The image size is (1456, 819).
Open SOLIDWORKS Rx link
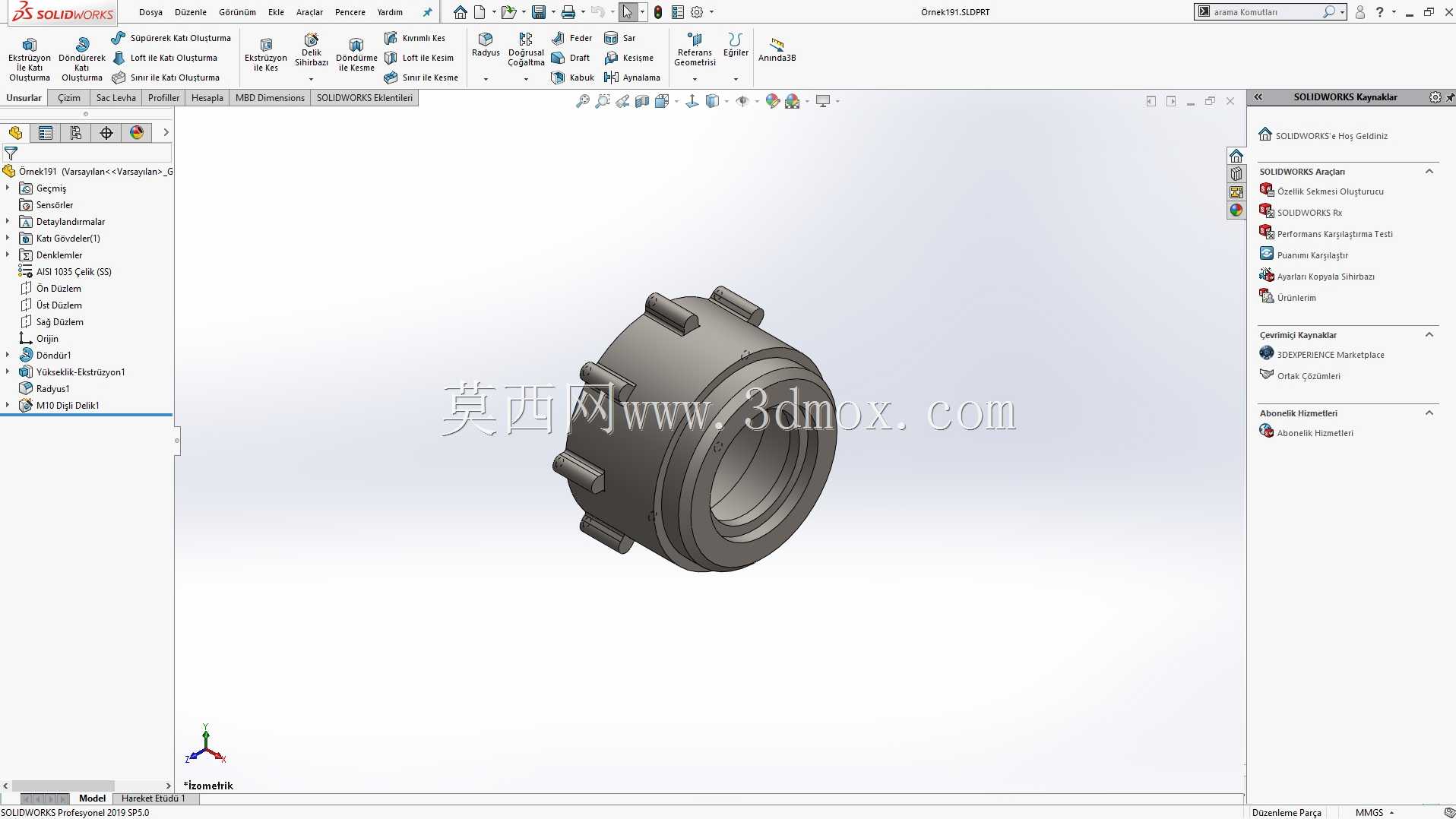[x=1309, y=213]
